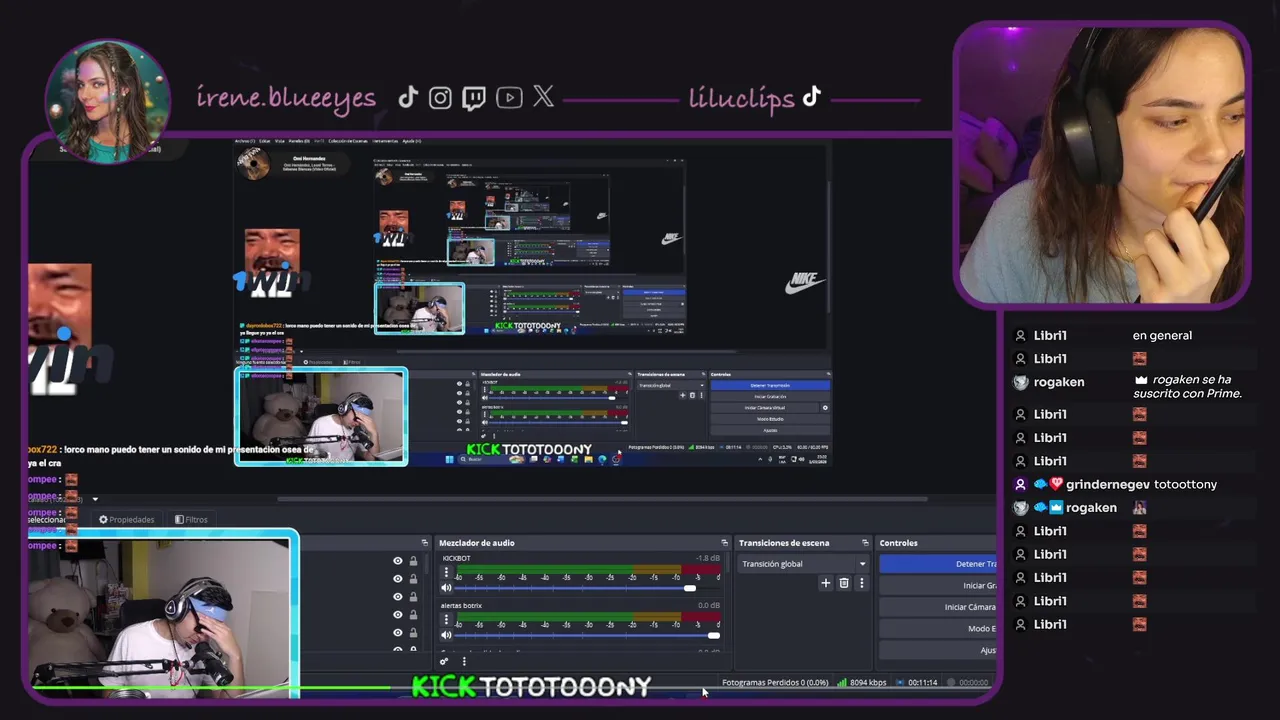Open Vista menu in captured OBS menu bar
Screen dimensions: 1280x720
280,141
